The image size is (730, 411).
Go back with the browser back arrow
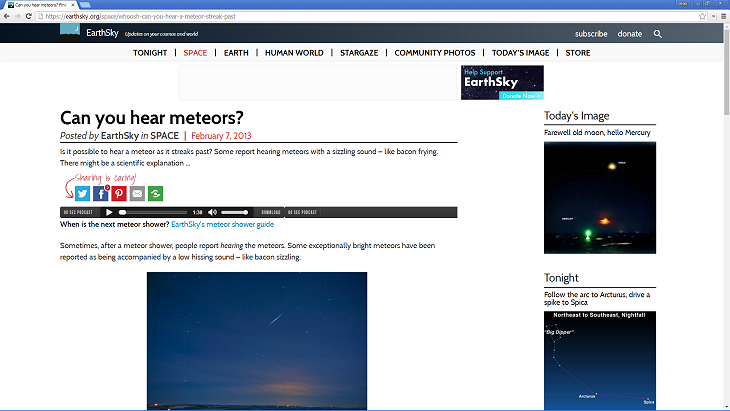(x=7, y=16)
